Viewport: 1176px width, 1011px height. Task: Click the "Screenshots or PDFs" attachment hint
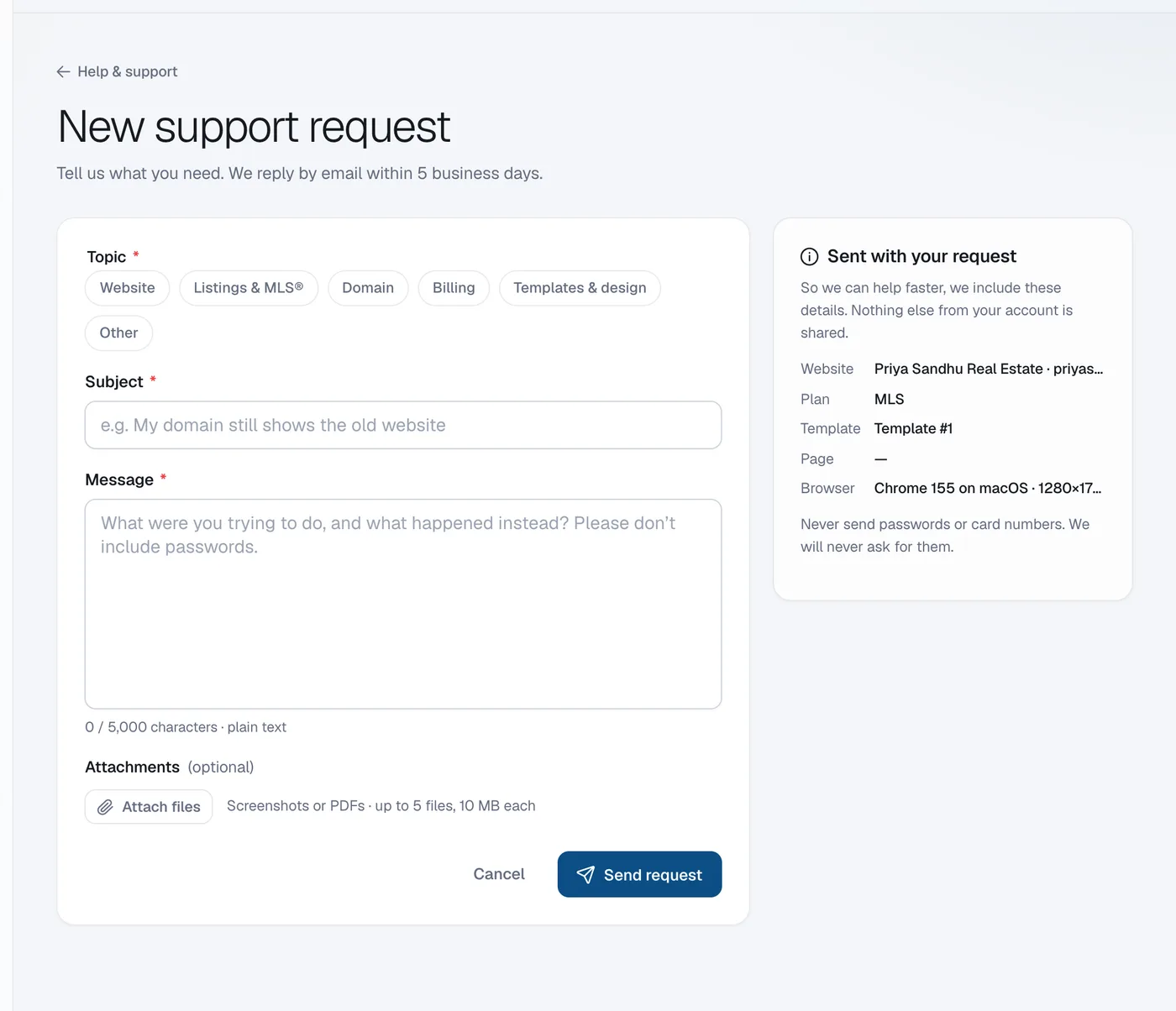tap(381, 806)
